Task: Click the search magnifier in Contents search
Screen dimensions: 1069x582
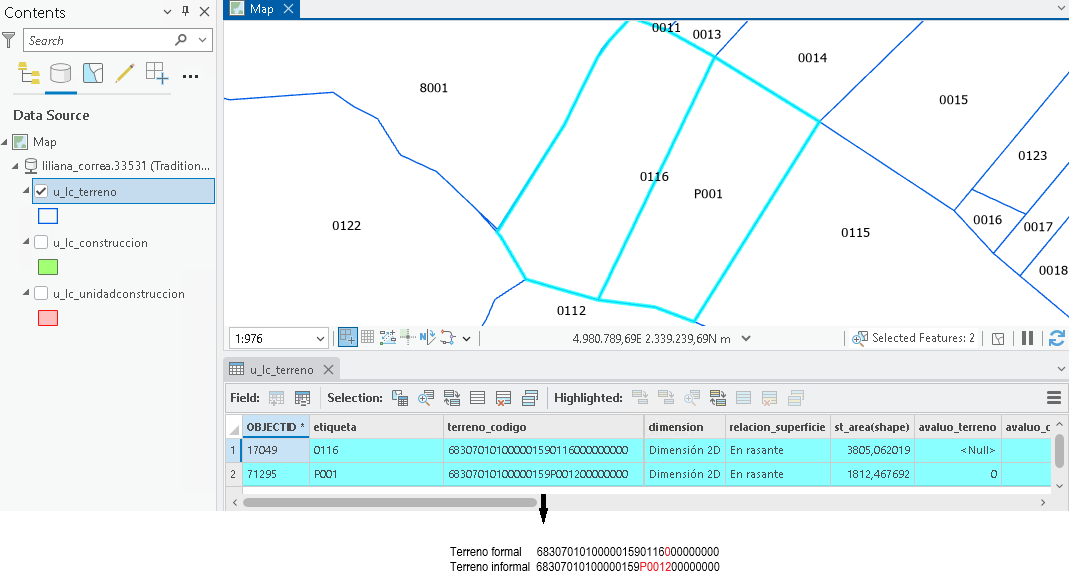Action: (x=181, y=40)
